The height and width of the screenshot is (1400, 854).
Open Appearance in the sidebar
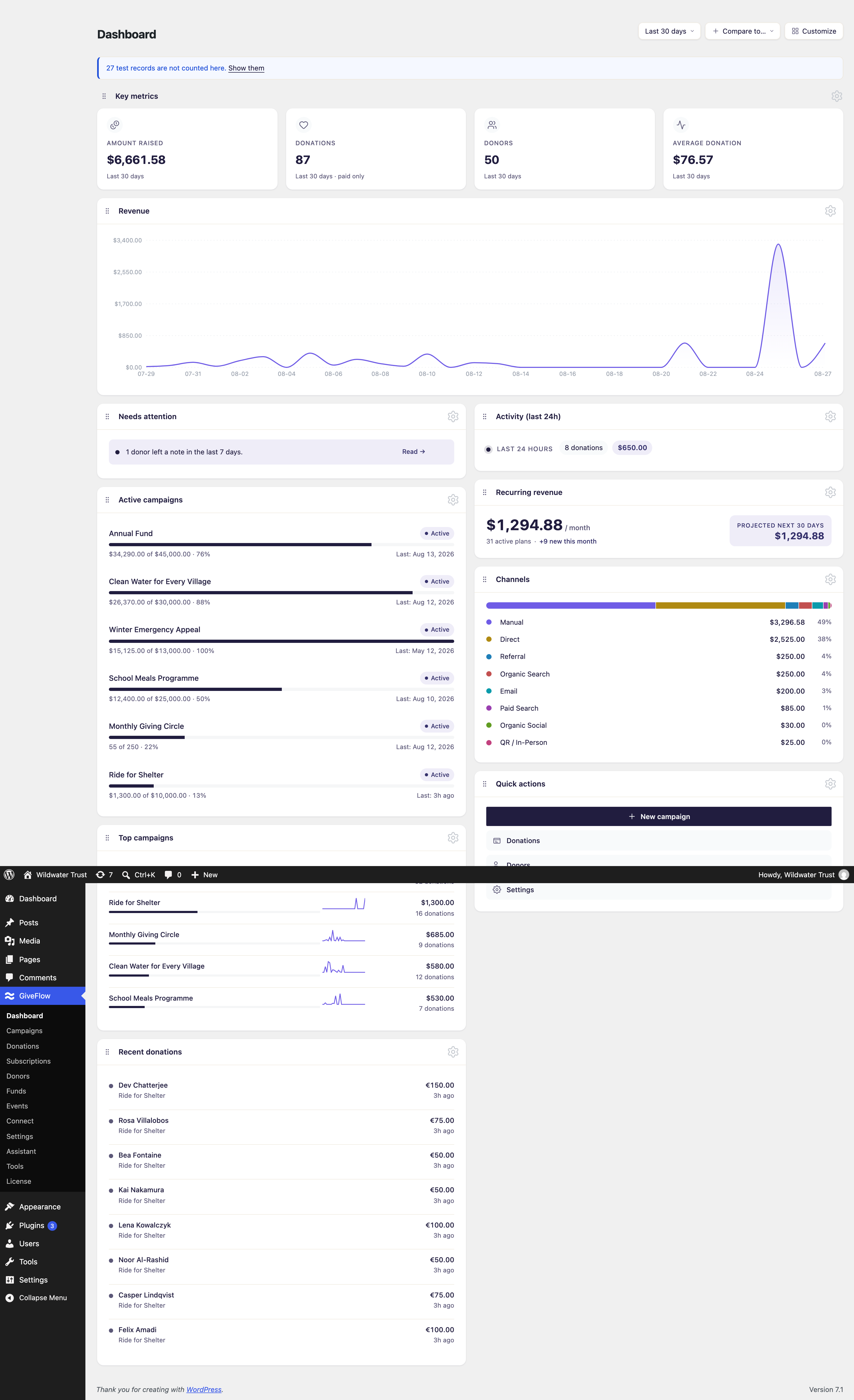click(x=43, y=1207)
